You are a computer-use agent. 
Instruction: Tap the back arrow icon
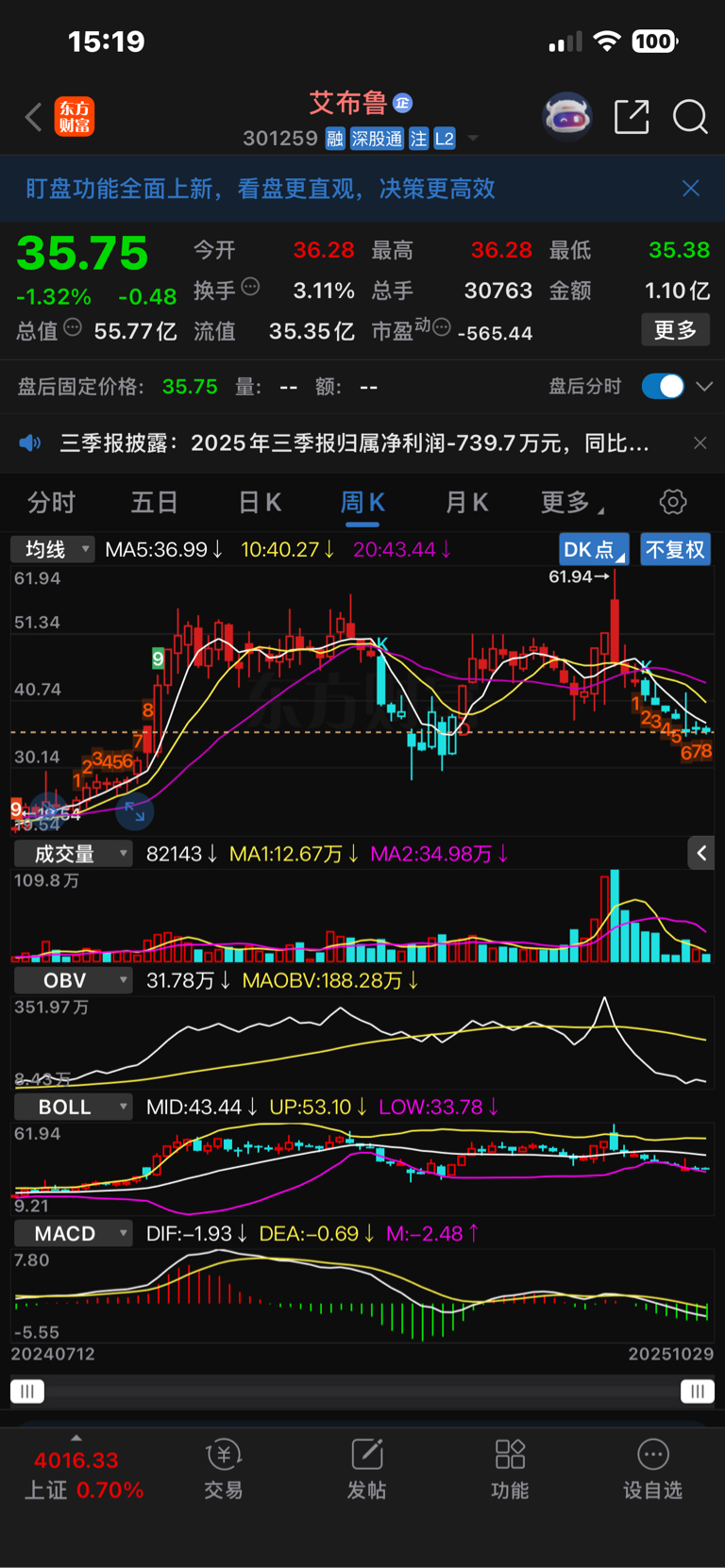click(x=34, y=117)
